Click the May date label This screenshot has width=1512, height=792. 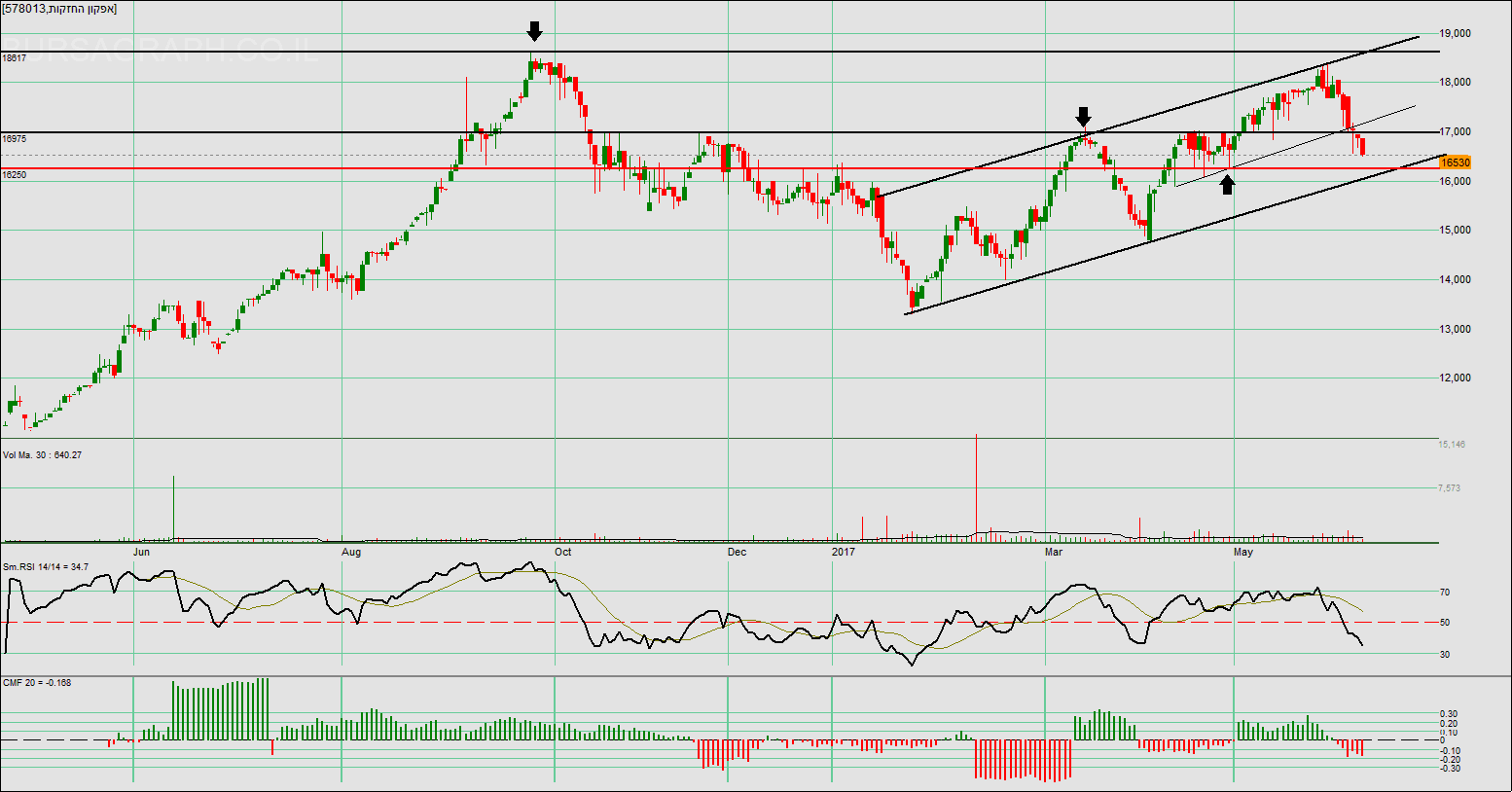point(1243,552)
